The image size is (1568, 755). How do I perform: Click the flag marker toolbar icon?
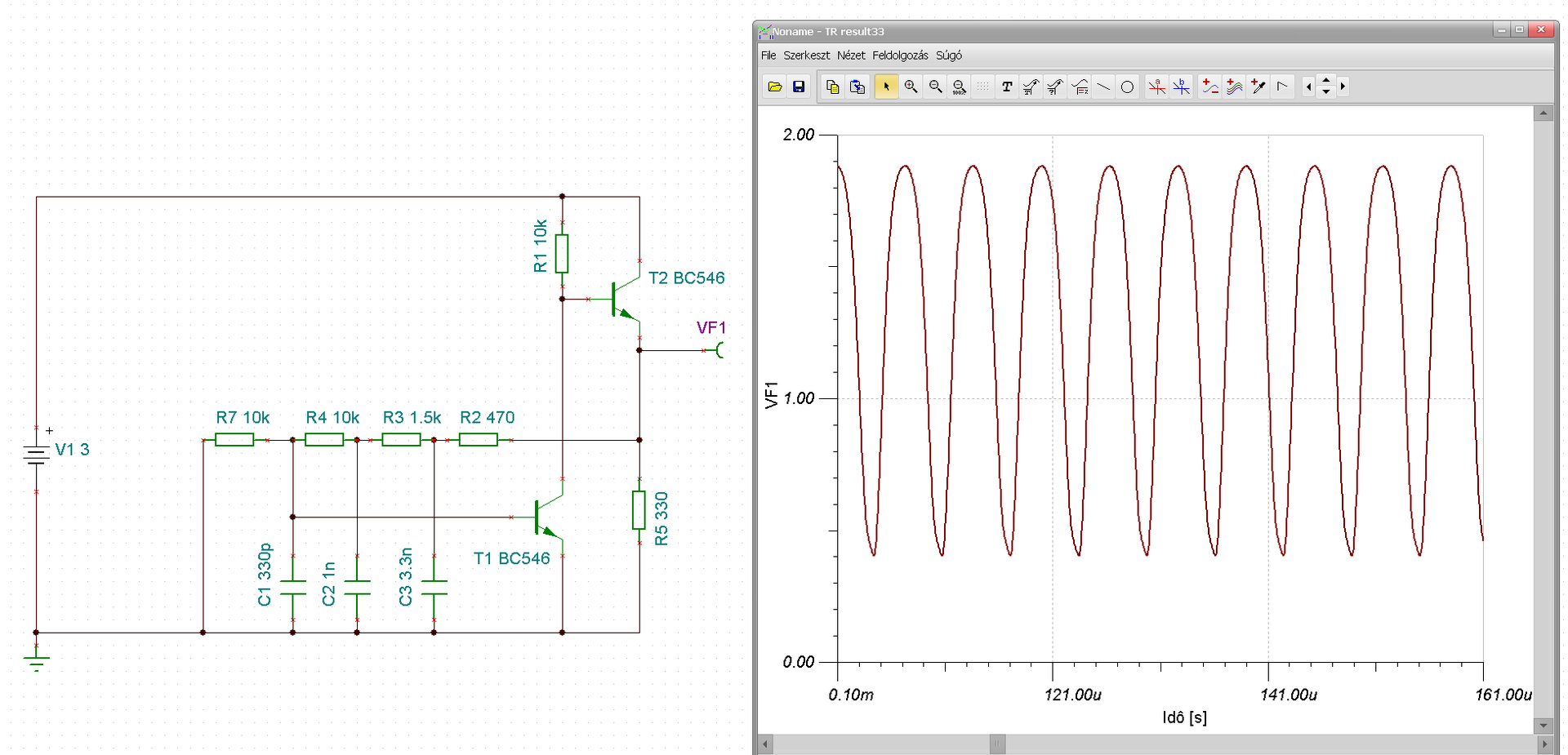1282,87
